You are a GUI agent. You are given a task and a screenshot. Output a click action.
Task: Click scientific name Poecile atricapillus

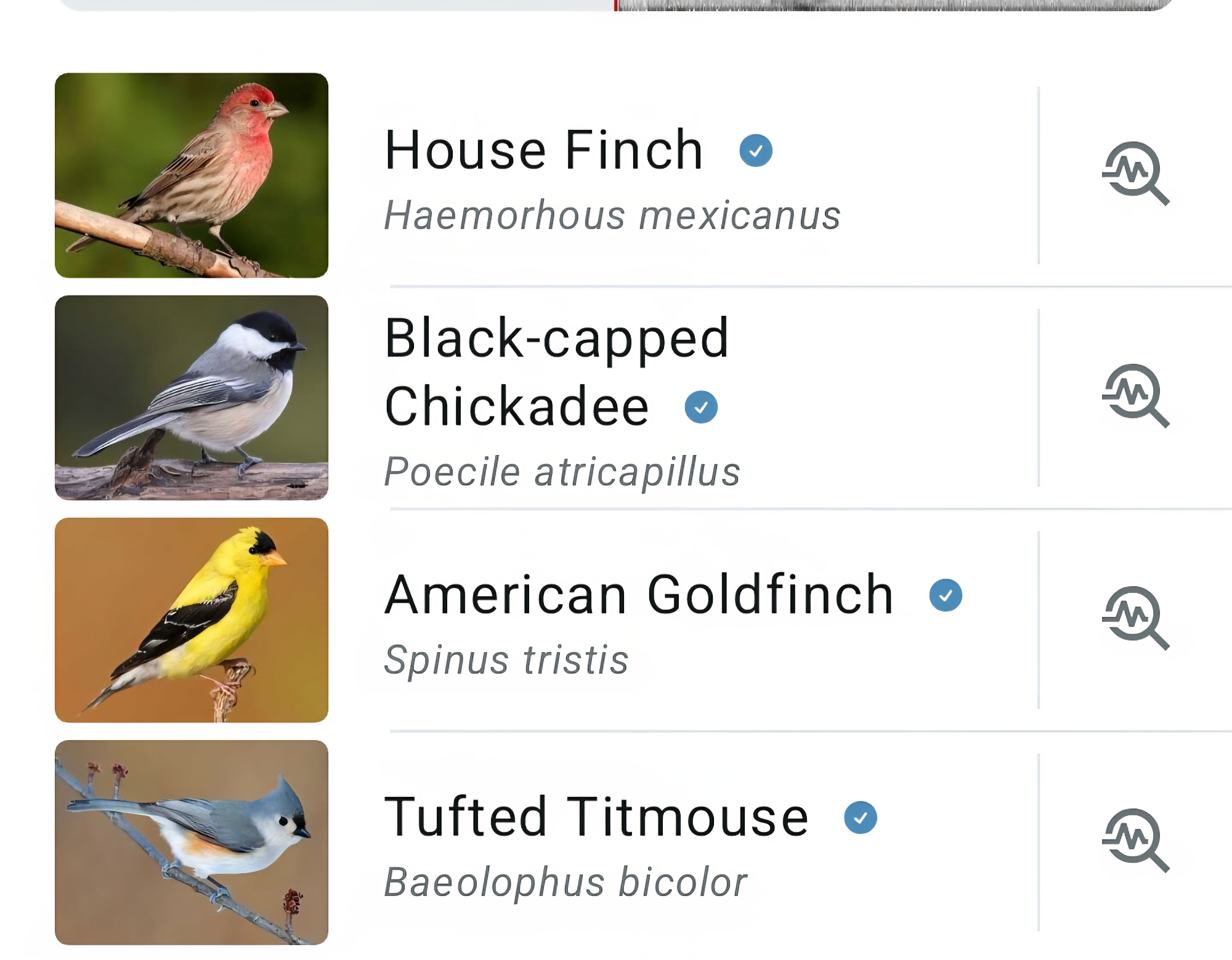[562, 472]
